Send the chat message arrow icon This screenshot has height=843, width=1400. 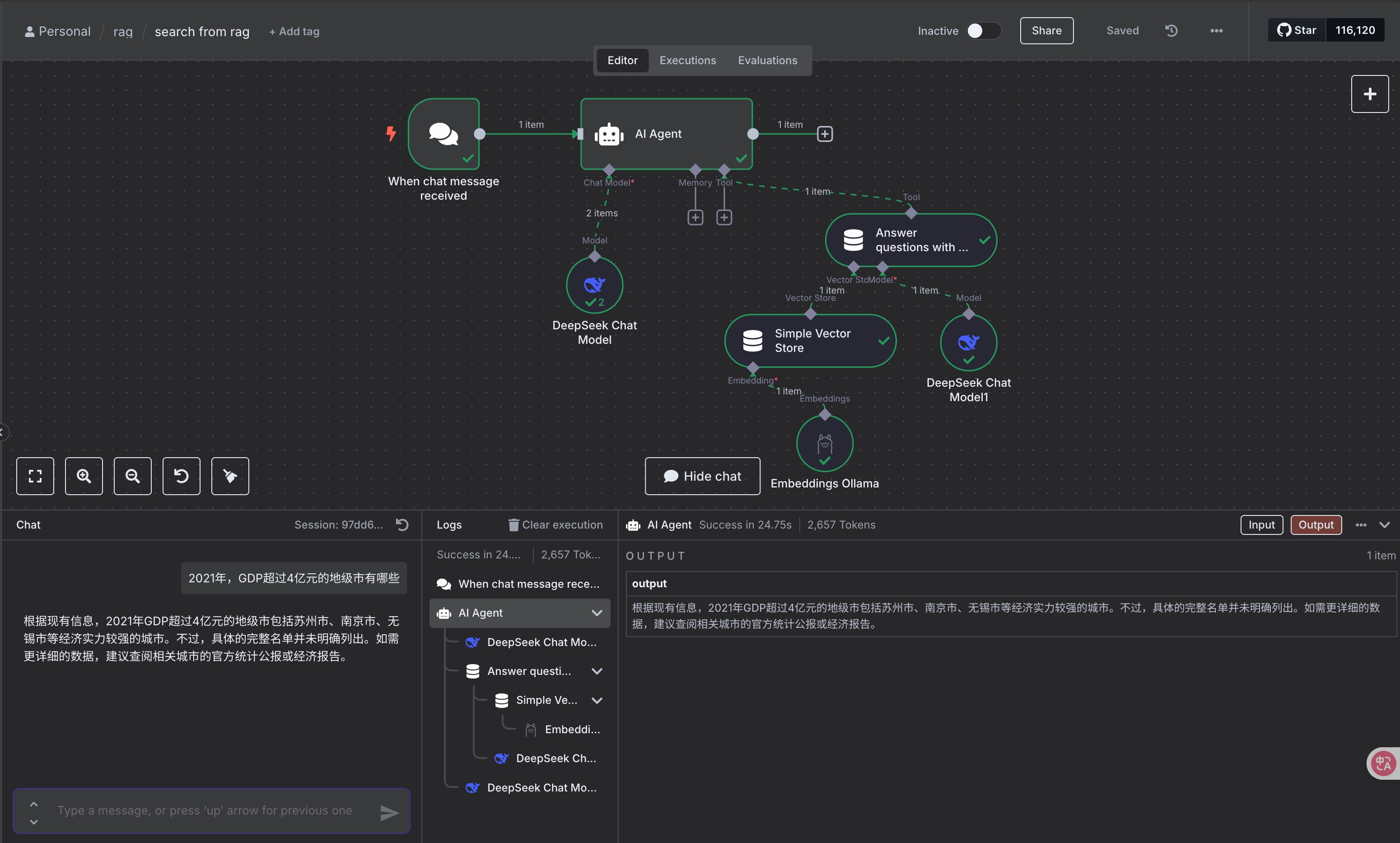click(x=389, y=813)
